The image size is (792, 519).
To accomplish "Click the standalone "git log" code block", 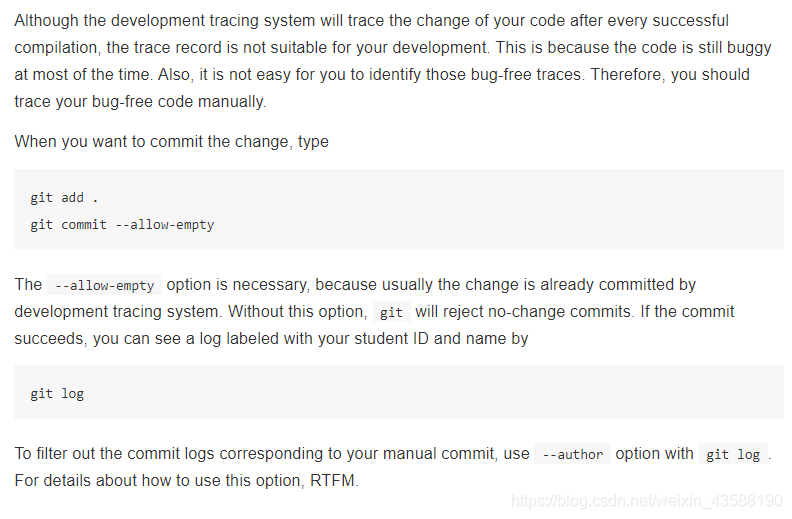I will (x=57, y=393).
